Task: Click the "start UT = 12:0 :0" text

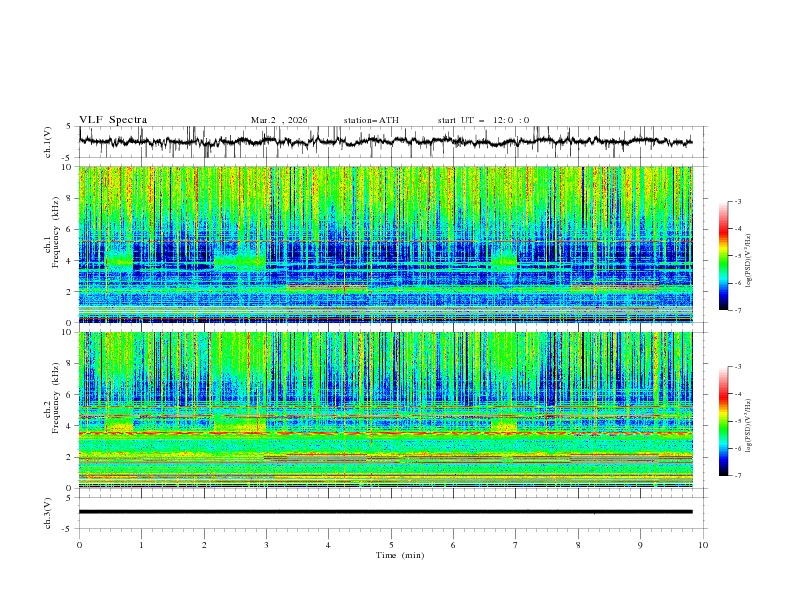Action: pos(483,120)
